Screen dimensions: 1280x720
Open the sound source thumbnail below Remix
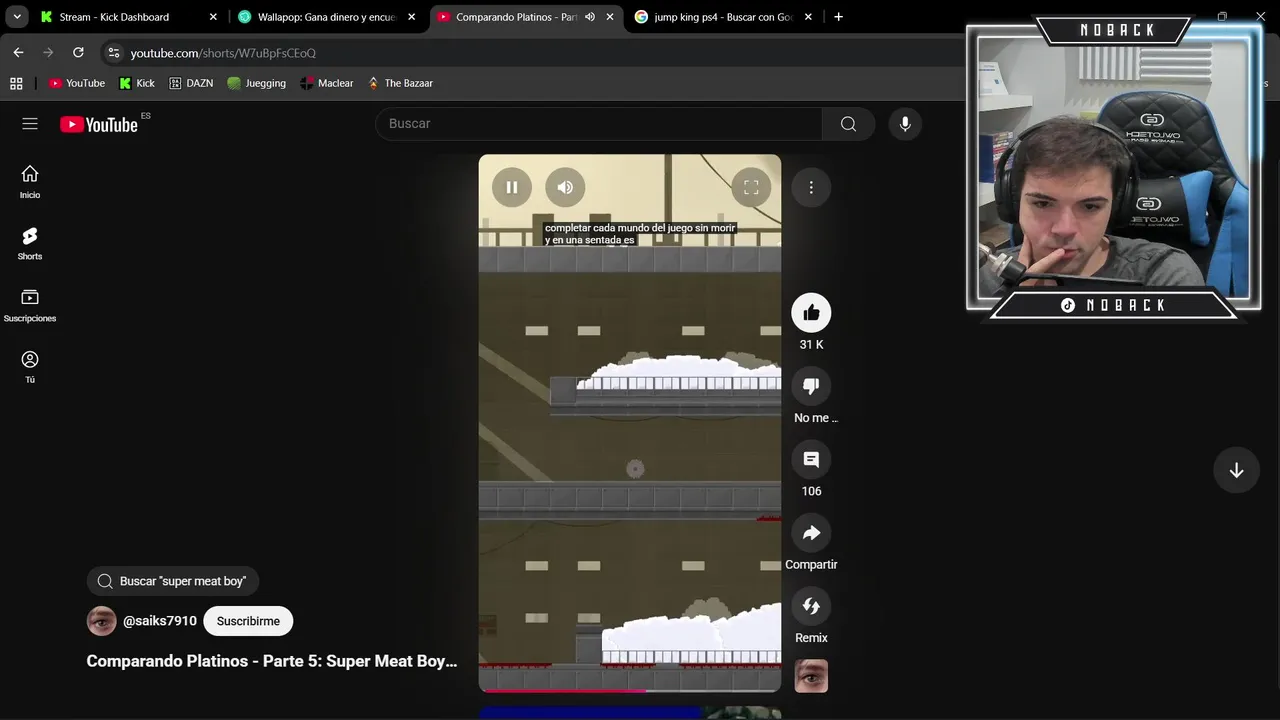(811, 676)
